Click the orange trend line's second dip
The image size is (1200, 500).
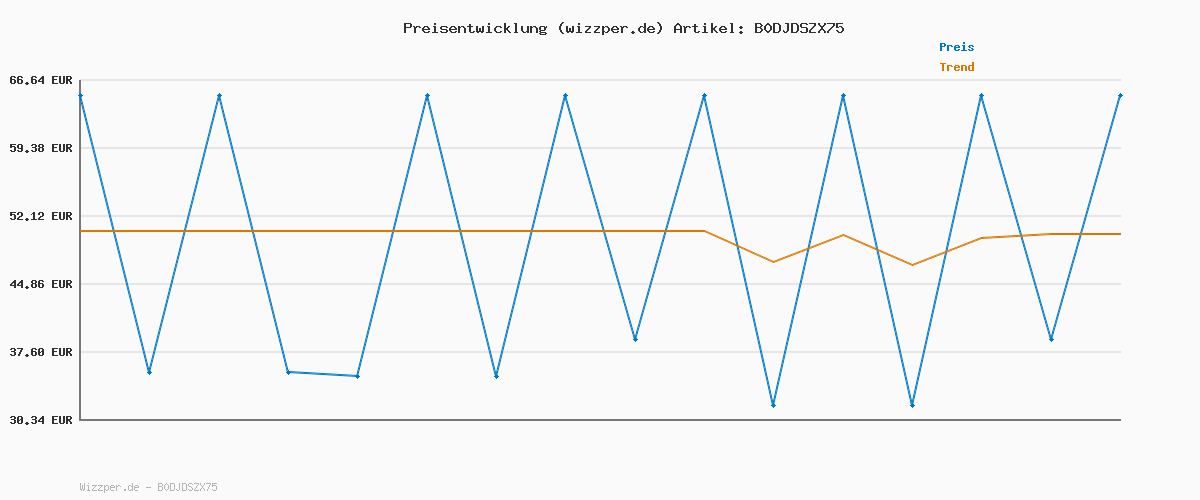pos(912,265)
